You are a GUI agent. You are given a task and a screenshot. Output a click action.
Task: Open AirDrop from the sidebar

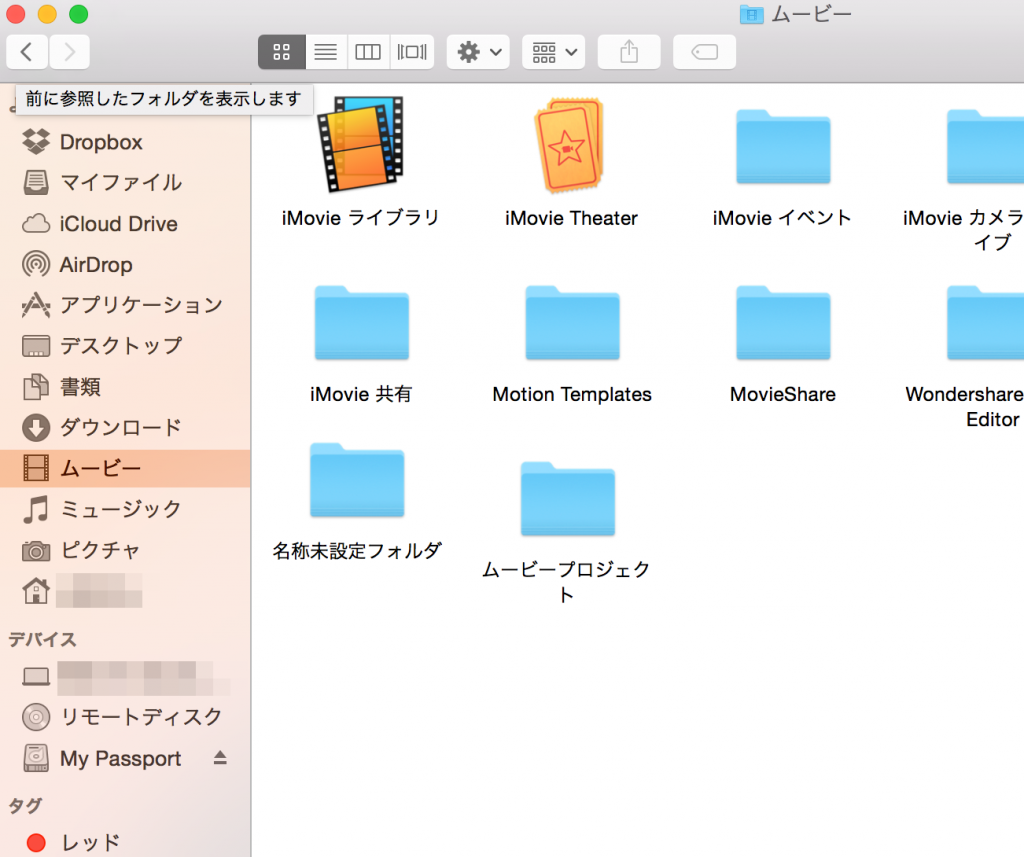pyautogui.click(x=95, y=265)
